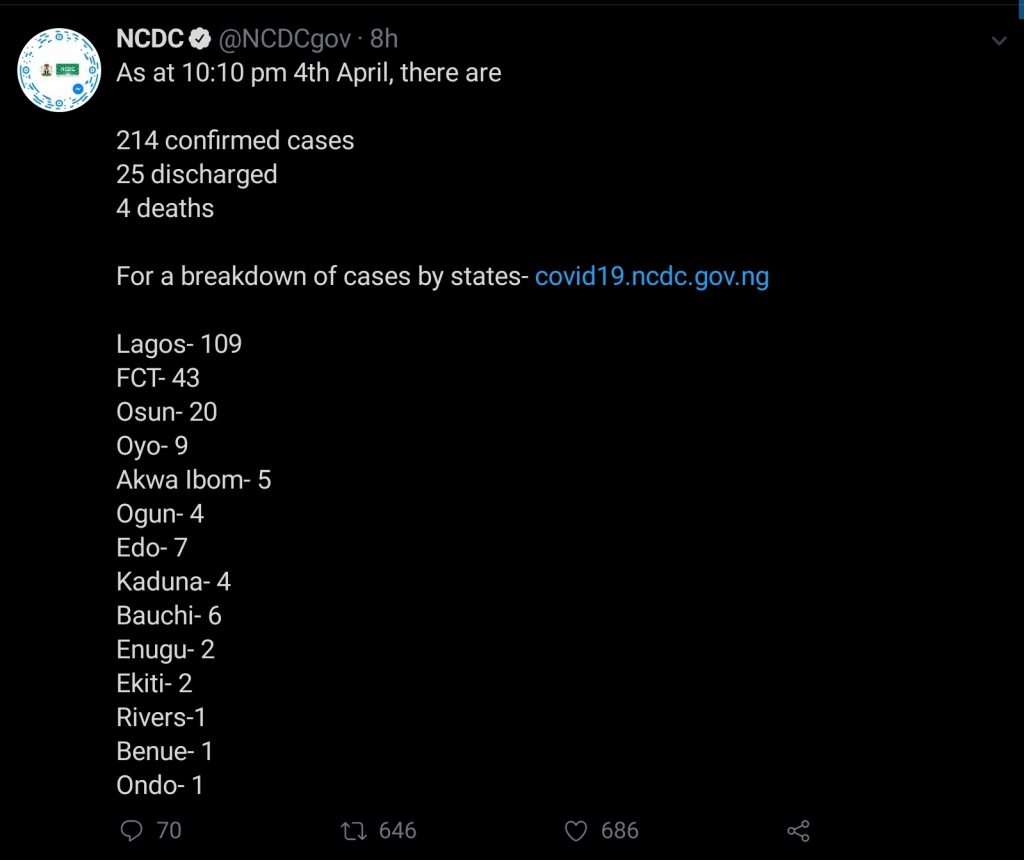Viewport: 1024px width, 860px height.
Task: Click the like count 686
Action: [619, 830]
